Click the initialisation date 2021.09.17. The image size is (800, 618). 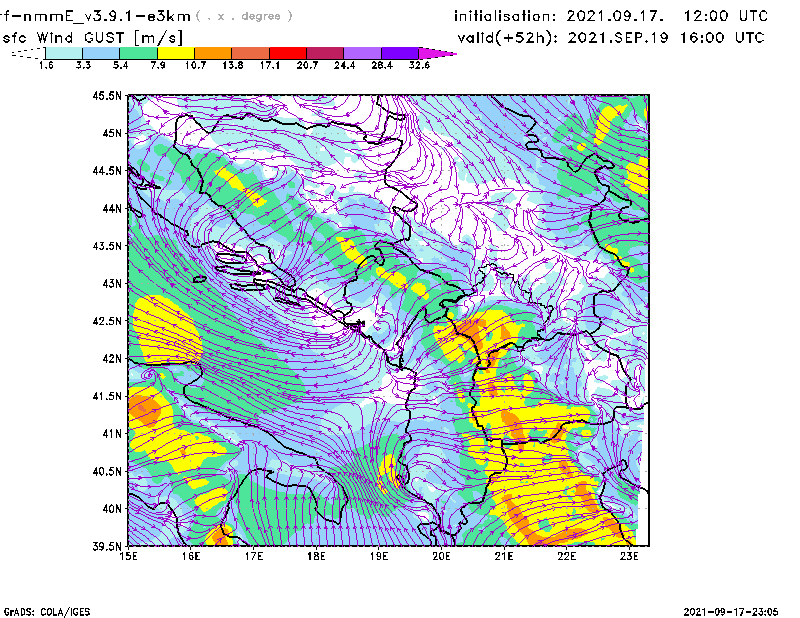click(615, 16)
